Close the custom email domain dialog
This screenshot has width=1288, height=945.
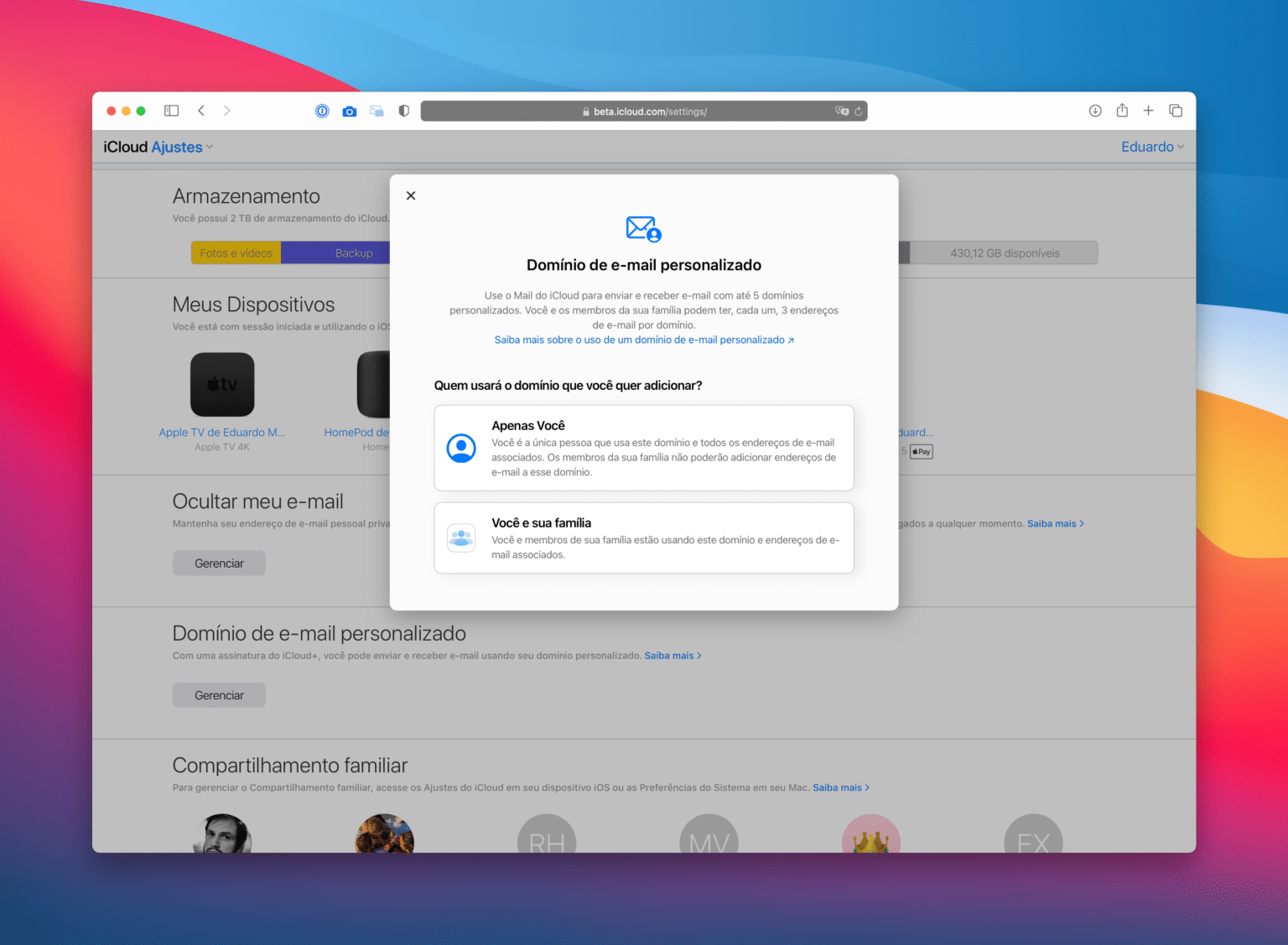click(411, 195)
